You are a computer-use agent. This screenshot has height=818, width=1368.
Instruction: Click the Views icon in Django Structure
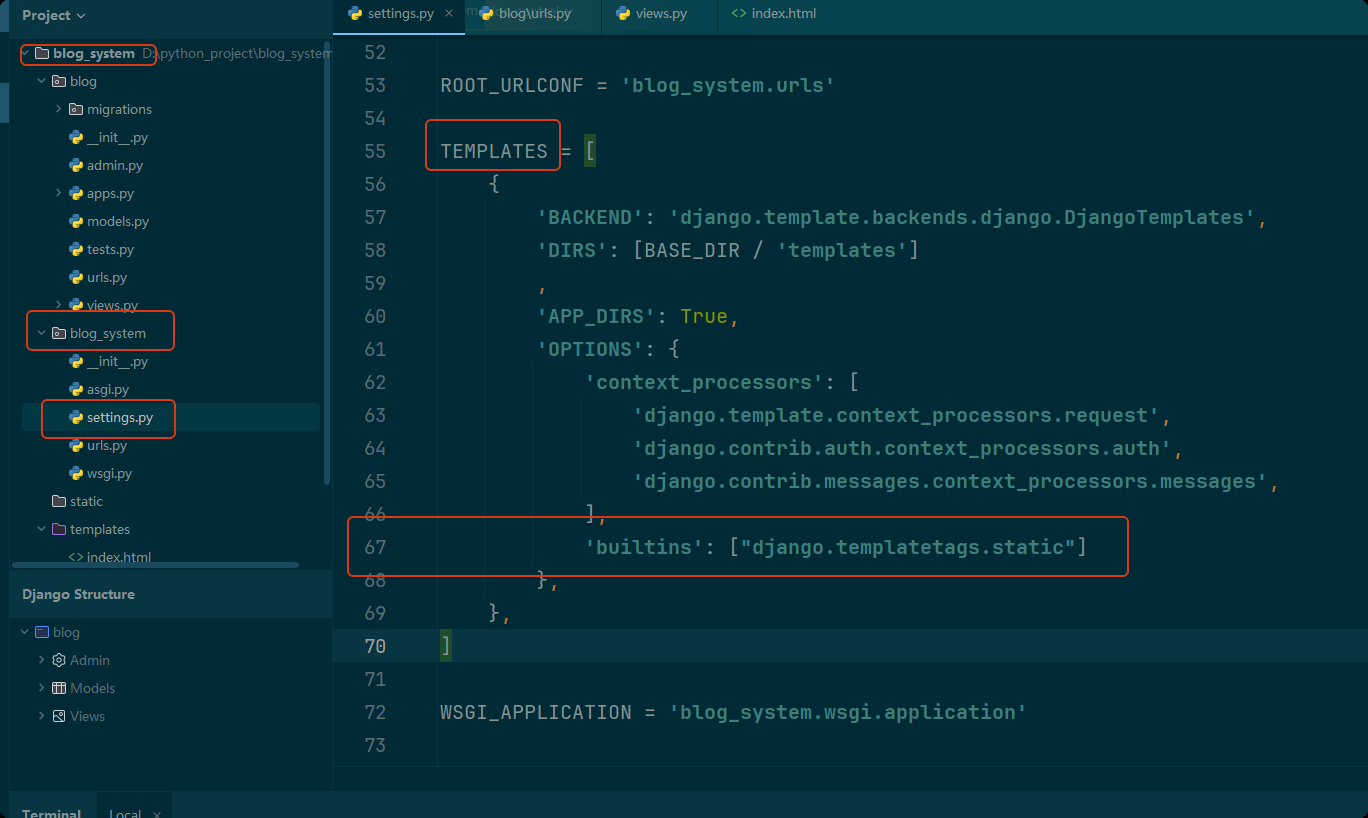[58, 716]
